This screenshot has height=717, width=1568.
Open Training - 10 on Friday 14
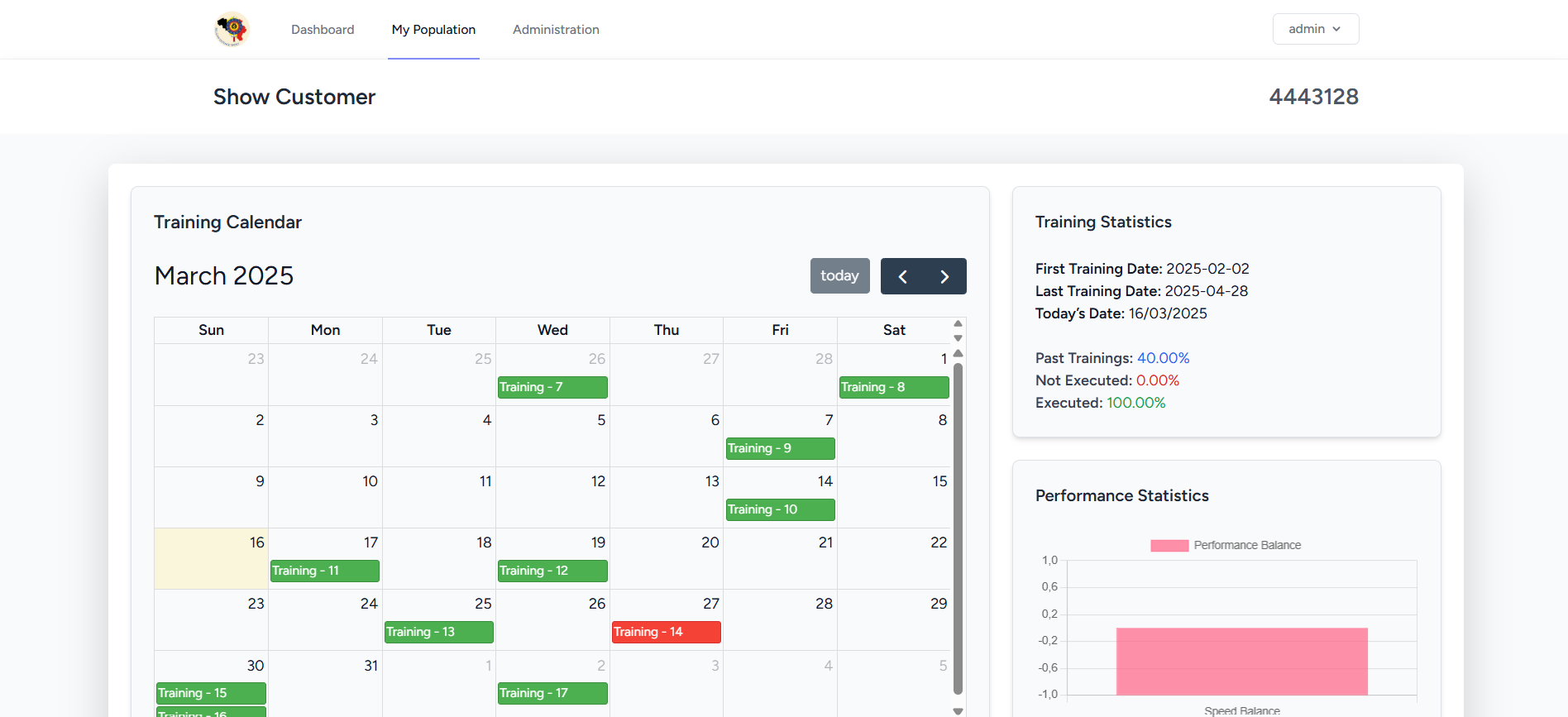[x=780, y=509]
